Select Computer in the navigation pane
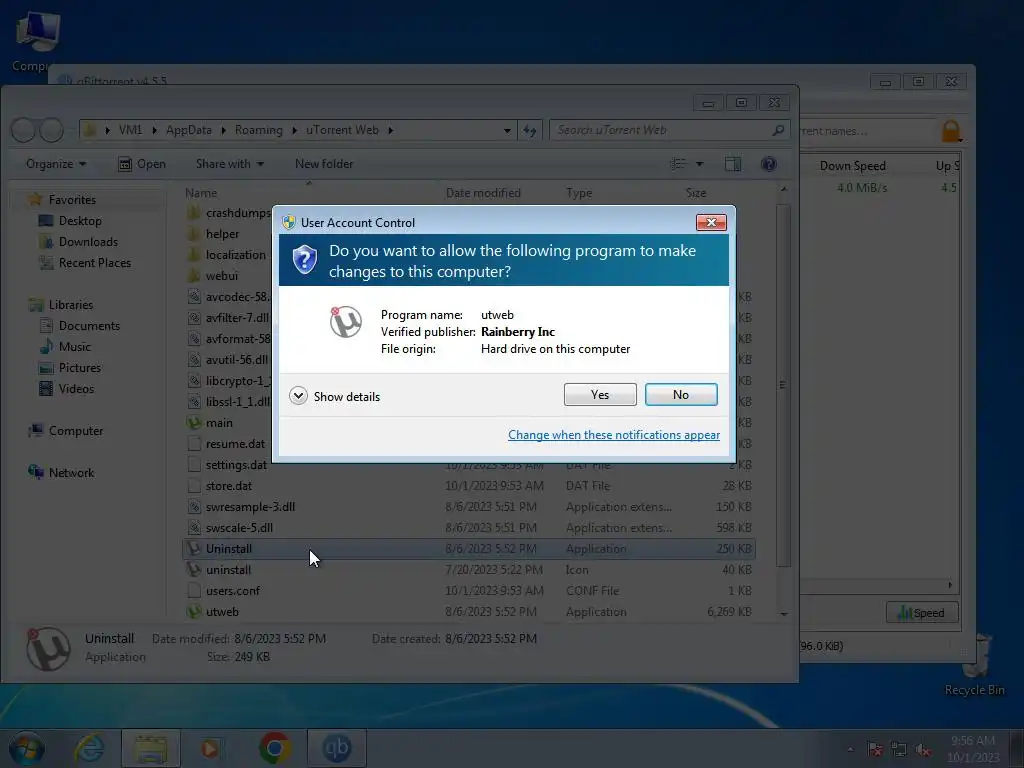Screen dimensions: 1024x768 (76, 431)
